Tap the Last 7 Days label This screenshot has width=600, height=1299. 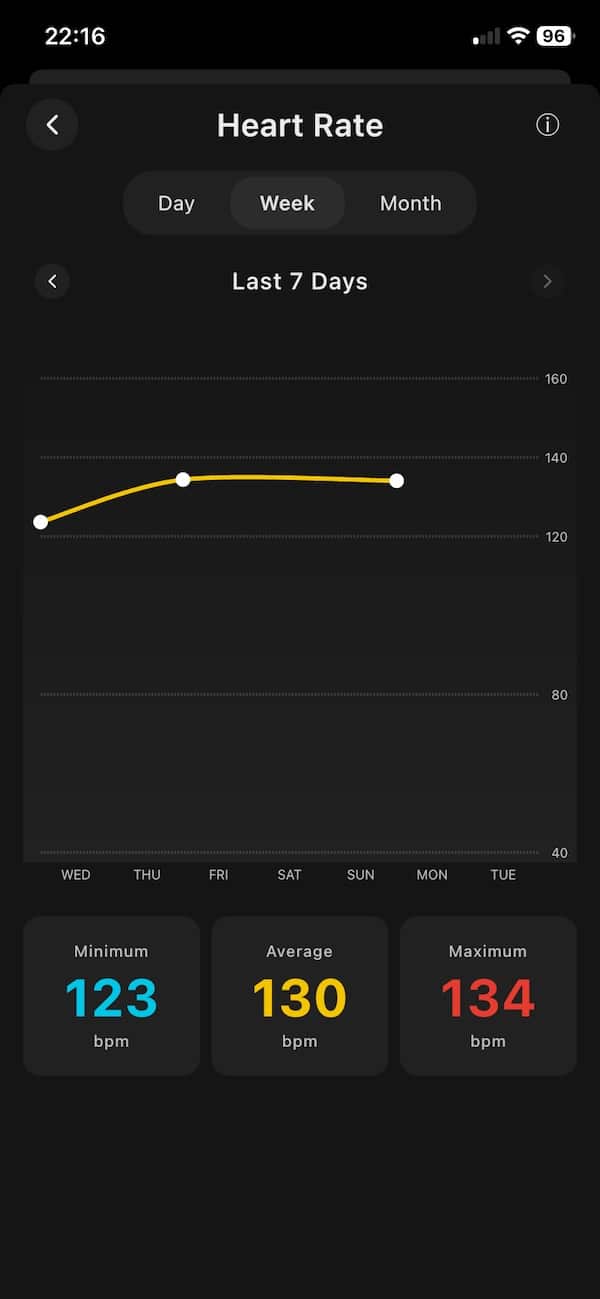click(x=300, y=282)
